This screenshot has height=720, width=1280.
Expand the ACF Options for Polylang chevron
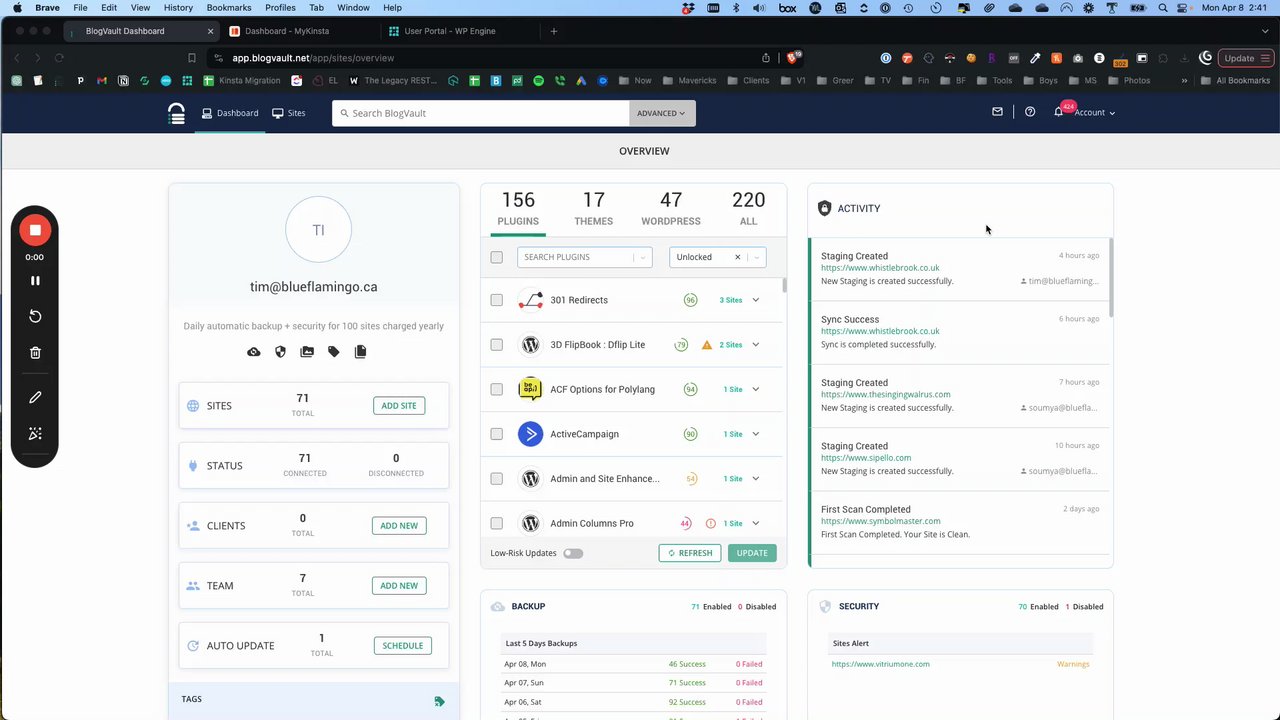pyautogui.click(x=756, y=389)
